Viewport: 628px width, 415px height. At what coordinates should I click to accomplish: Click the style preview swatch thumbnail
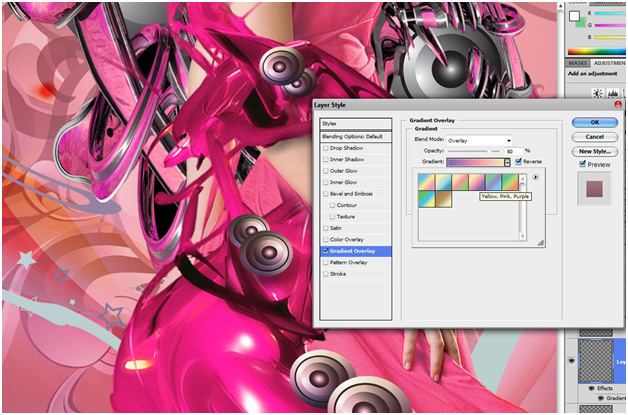click(x=594, y=189)
